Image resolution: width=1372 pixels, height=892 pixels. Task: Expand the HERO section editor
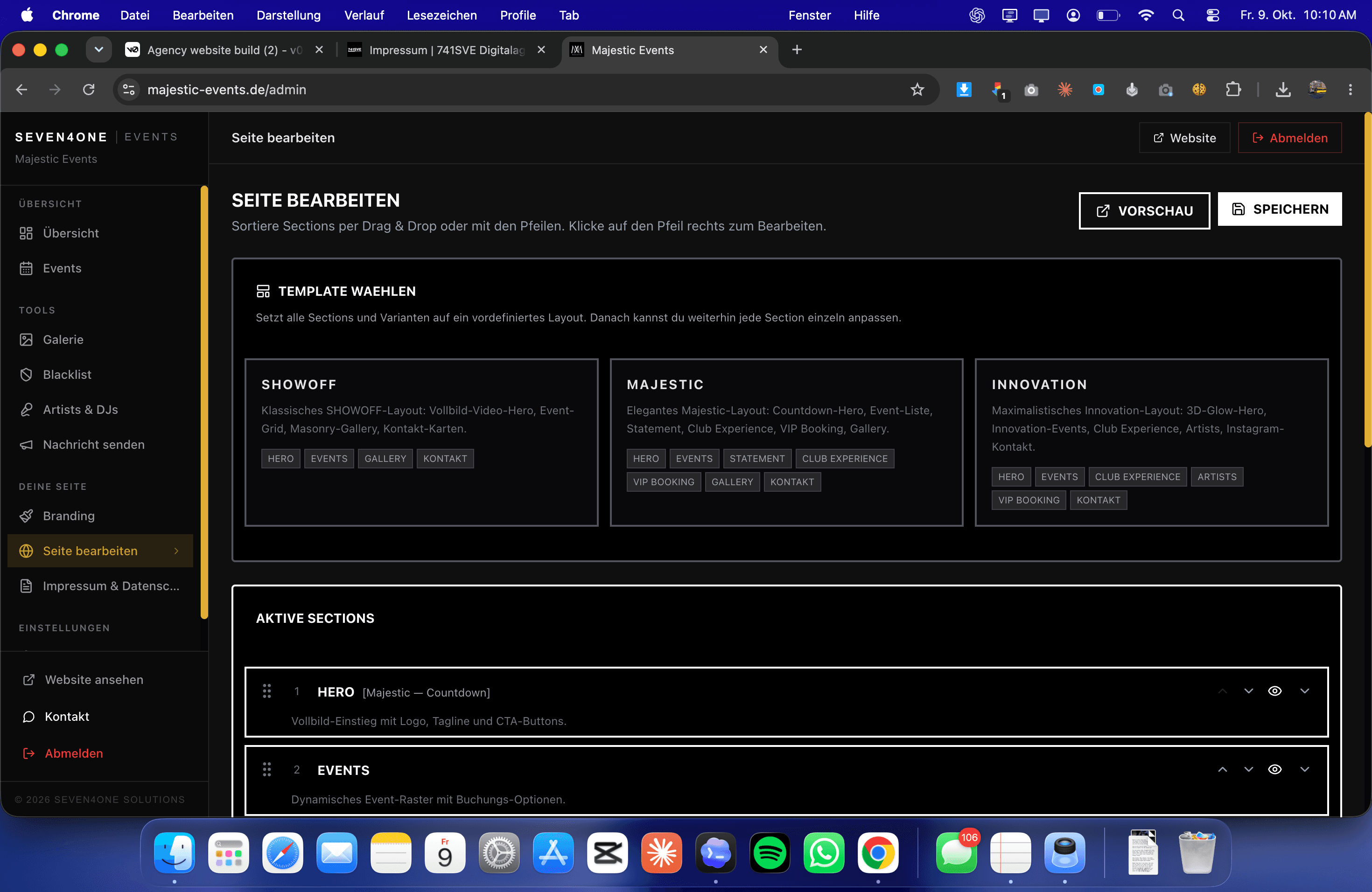(1304, 691)
